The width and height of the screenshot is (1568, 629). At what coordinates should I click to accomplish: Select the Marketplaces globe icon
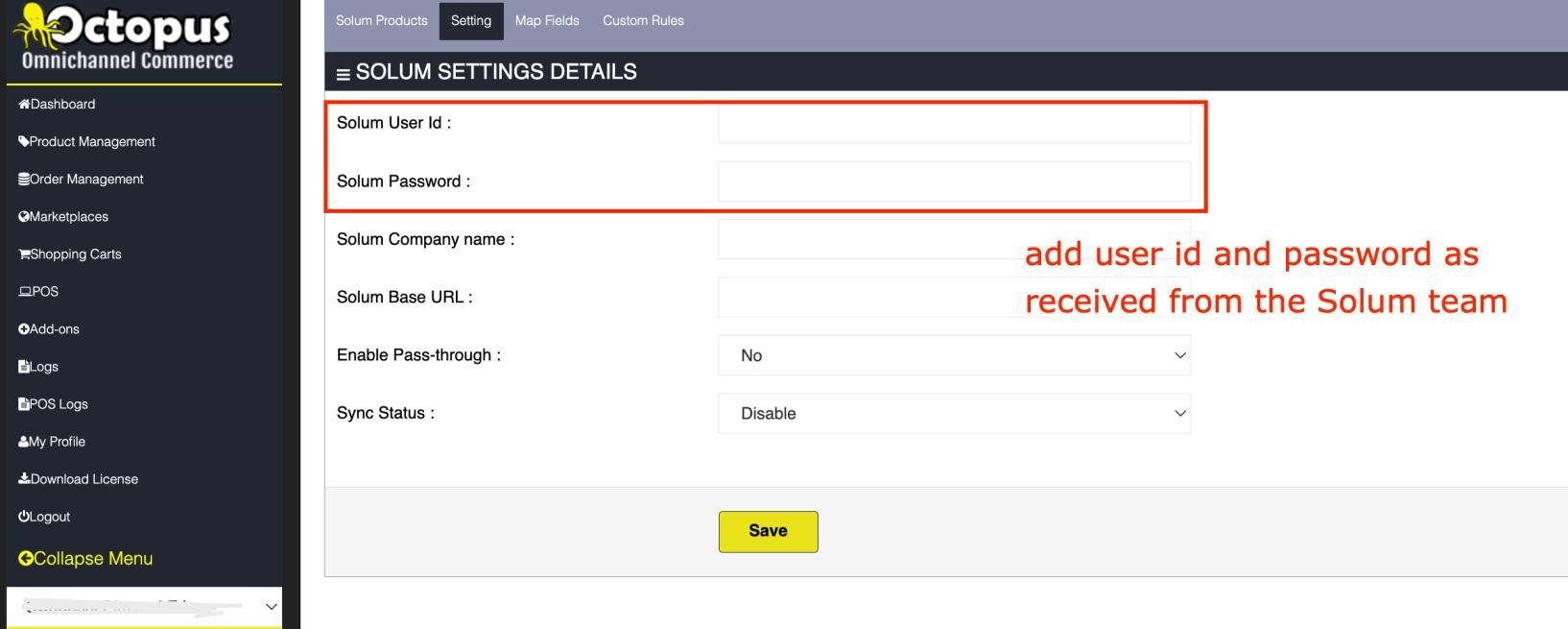click(24, 216)
